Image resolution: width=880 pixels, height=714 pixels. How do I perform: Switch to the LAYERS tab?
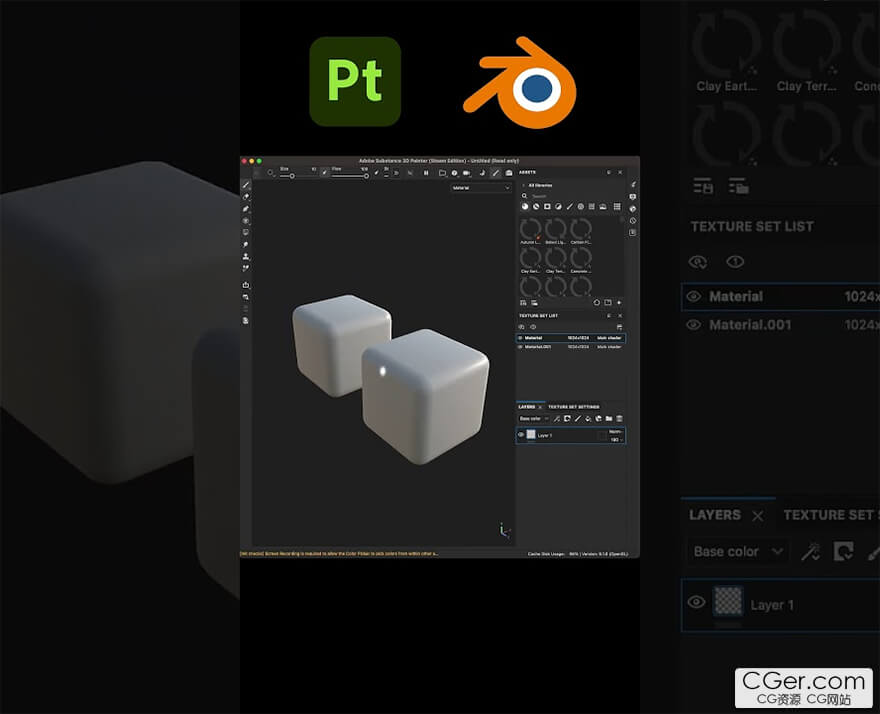point(526,407)
